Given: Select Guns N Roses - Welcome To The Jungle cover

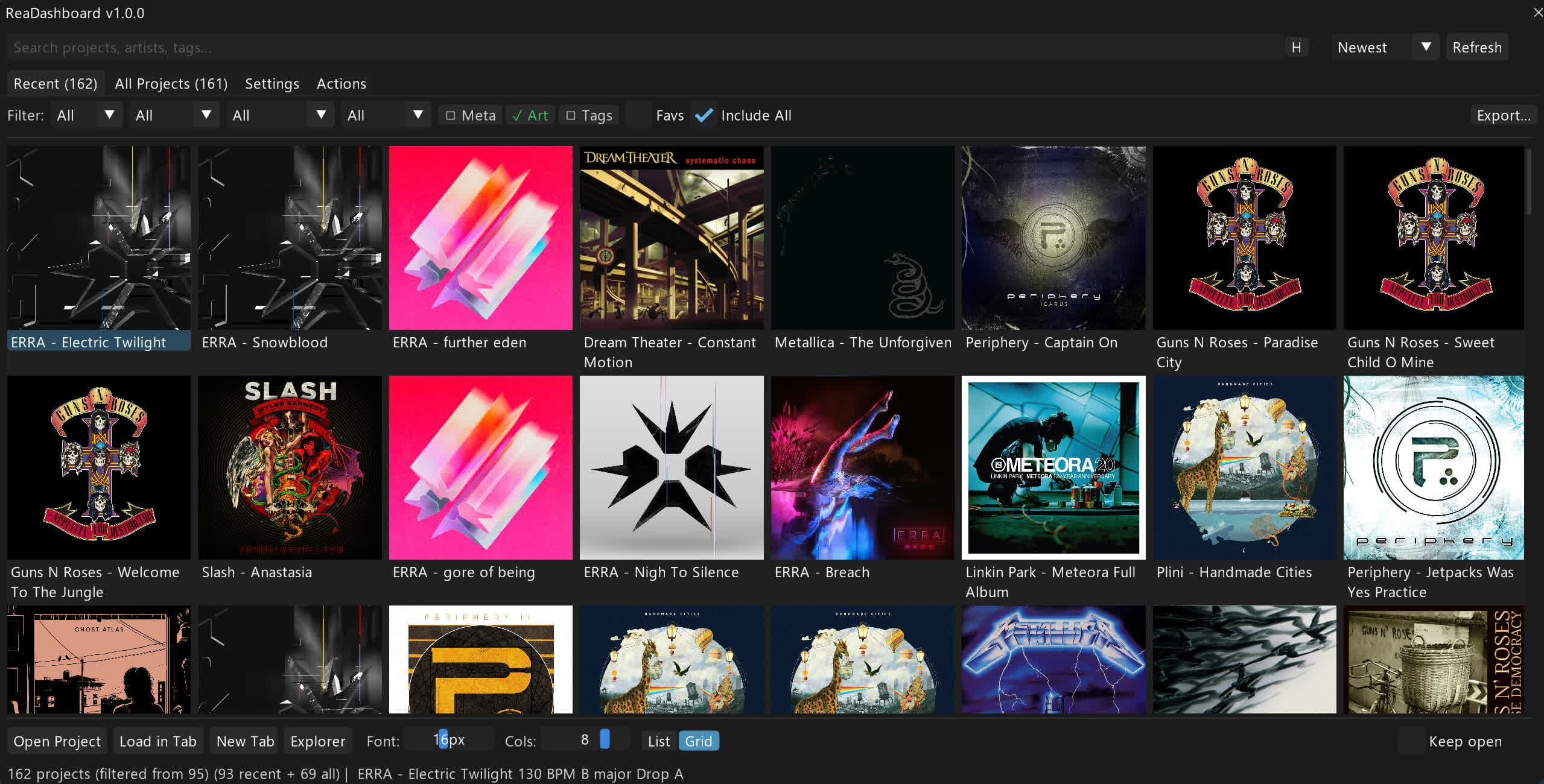Looking at the screenshot, I should [99, 467].
